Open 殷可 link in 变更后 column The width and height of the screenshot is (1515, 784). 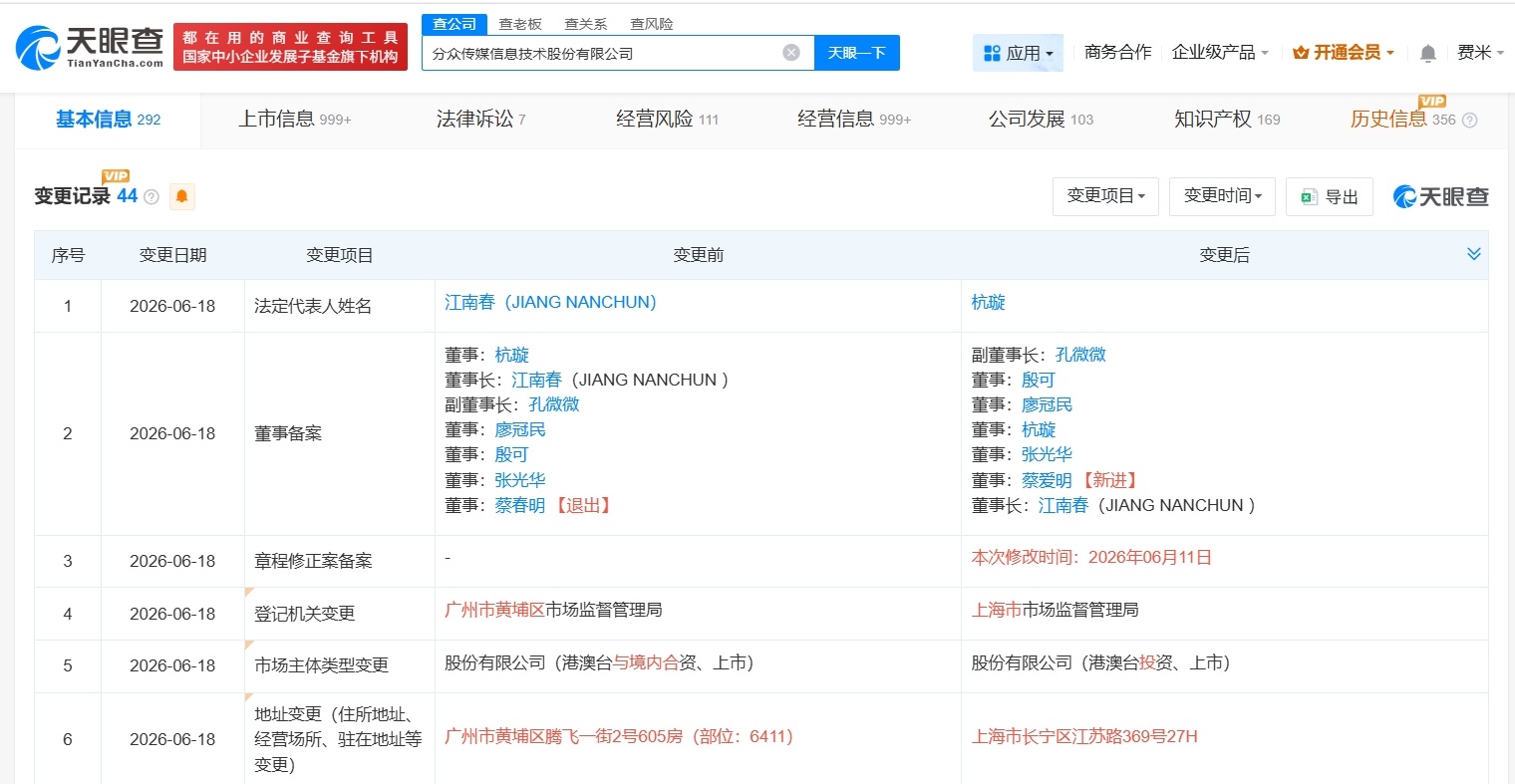tap(1039, 380)
